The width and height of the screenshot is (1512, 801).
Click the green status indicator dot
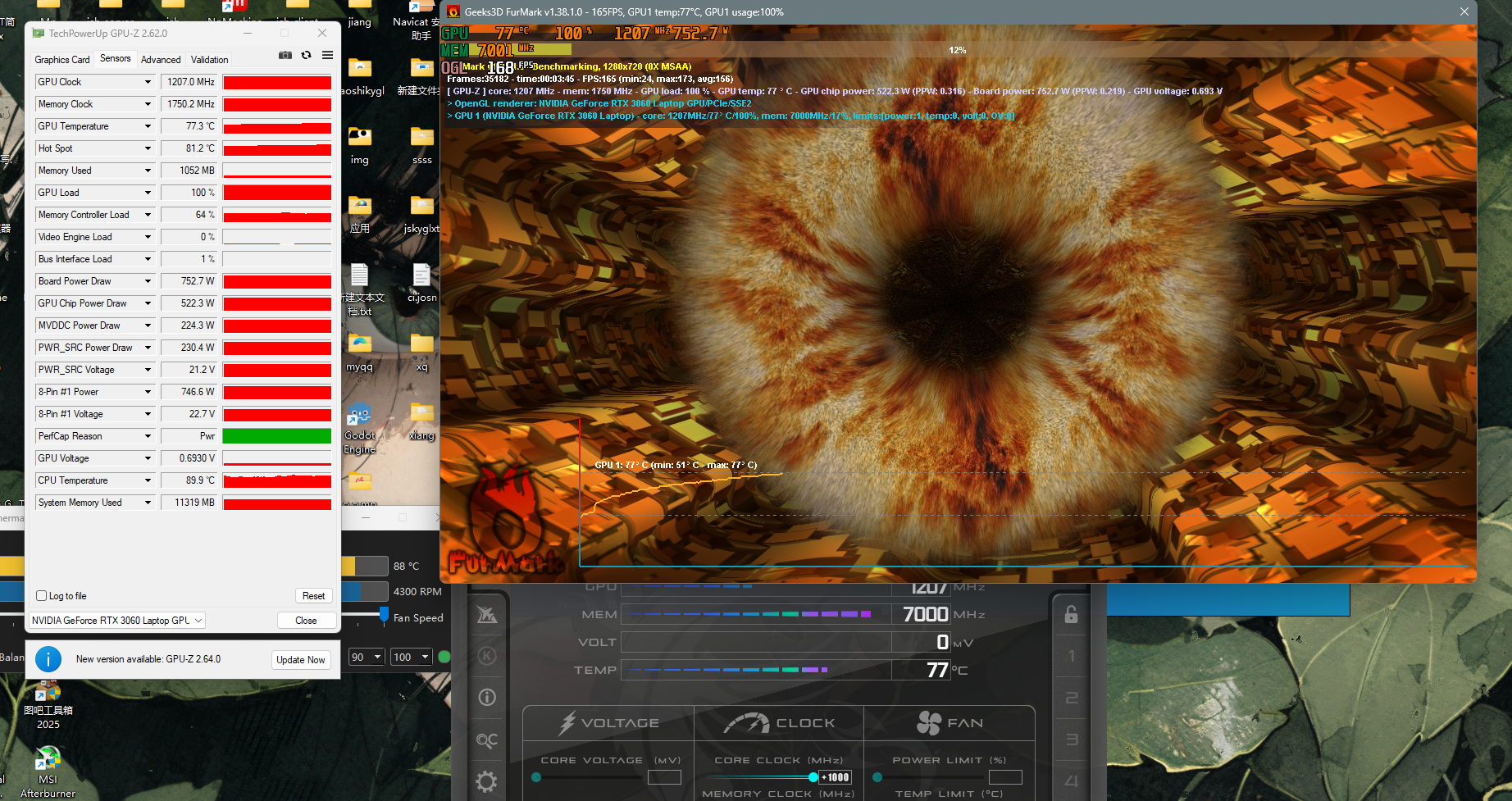444,657
